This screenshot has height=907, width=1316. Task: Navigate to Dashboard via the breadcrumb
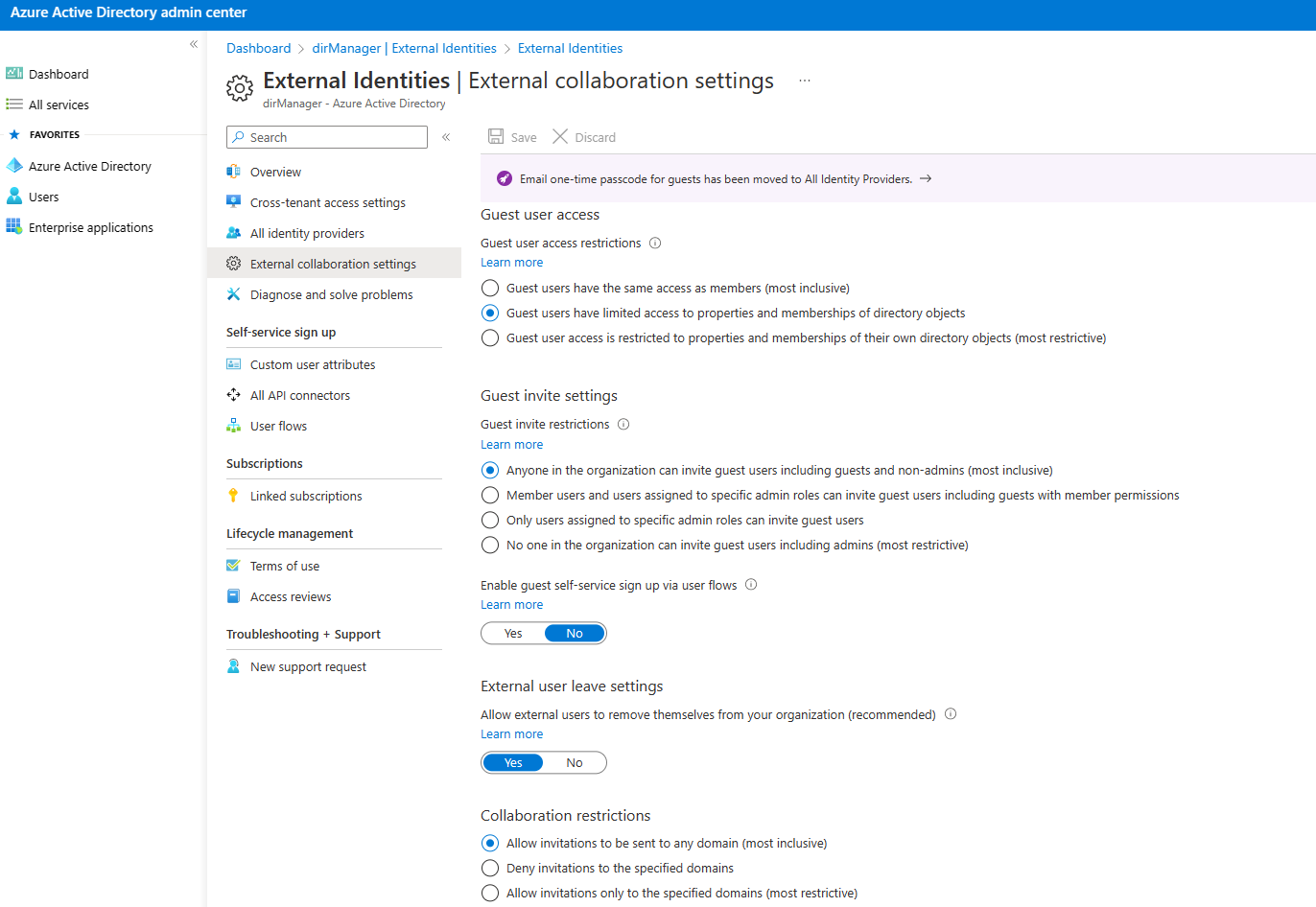pos(258,48)
